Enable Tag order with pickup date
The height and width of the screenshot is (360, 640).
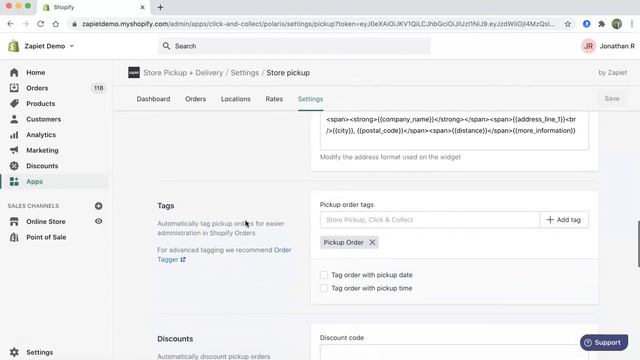coord(324,275)
